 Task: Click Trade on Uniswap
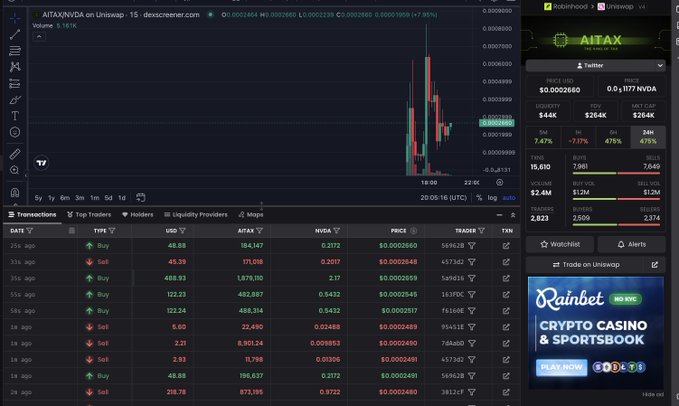(x=586, y=264)
